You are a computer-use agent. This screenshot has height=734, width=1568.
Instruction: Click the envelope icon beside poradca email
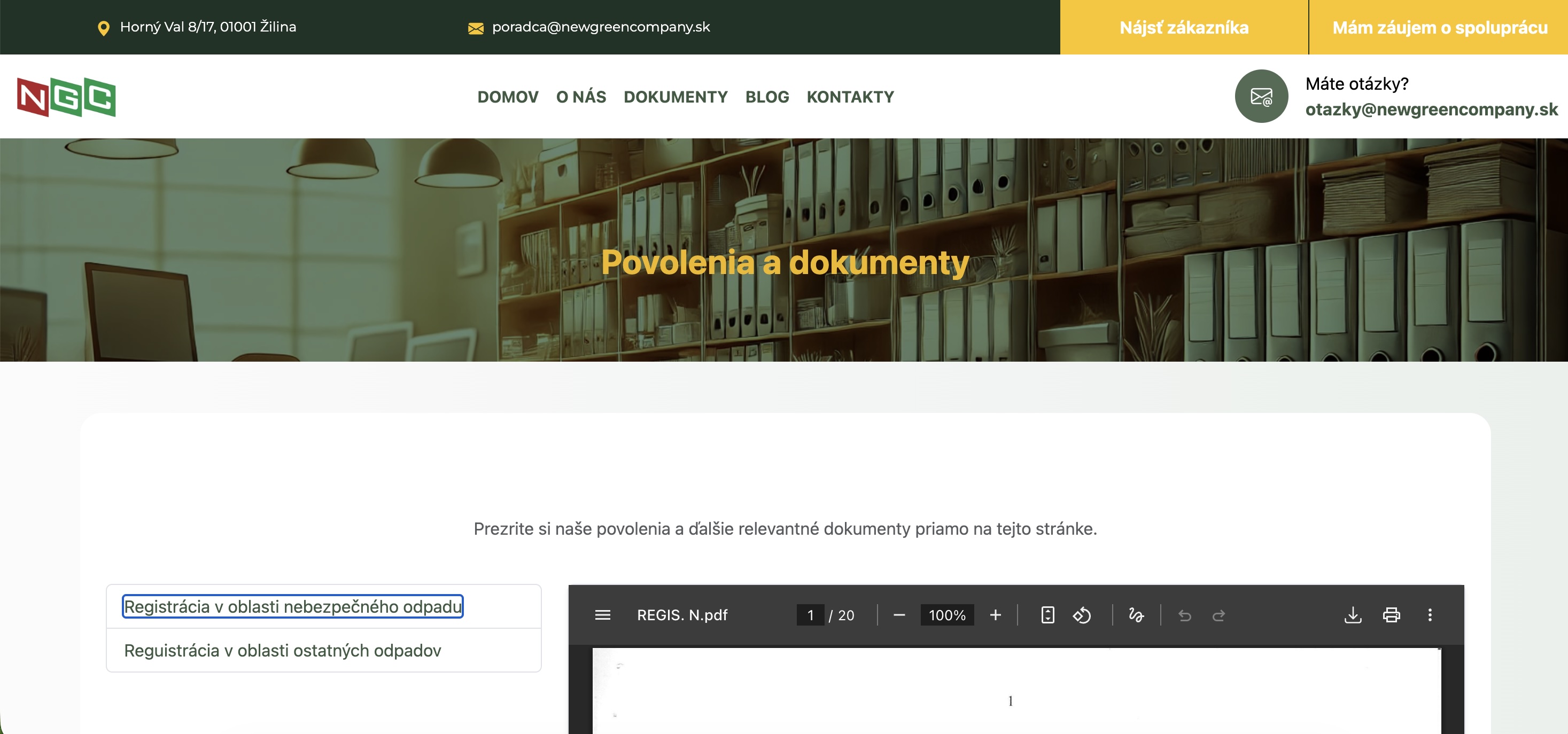[x=476, y=28]
